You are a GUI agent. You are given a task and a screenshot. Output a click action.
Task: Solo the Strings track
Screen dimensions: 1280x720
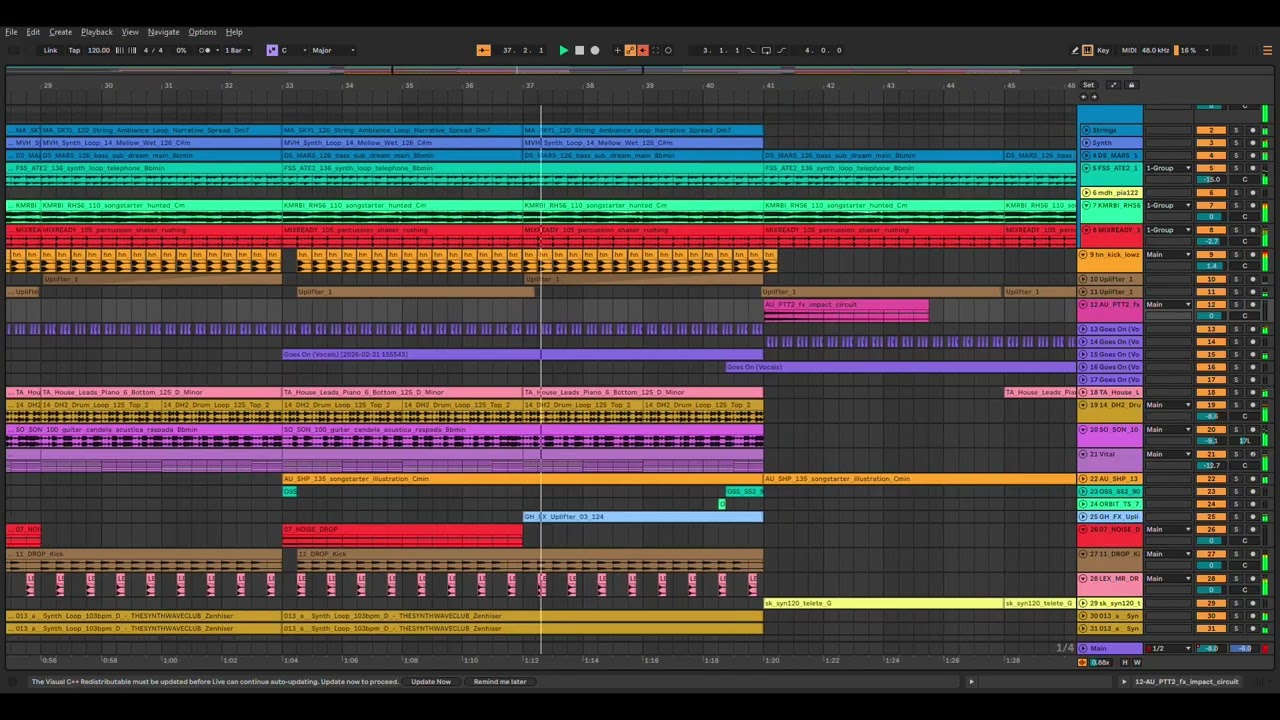1236,130
